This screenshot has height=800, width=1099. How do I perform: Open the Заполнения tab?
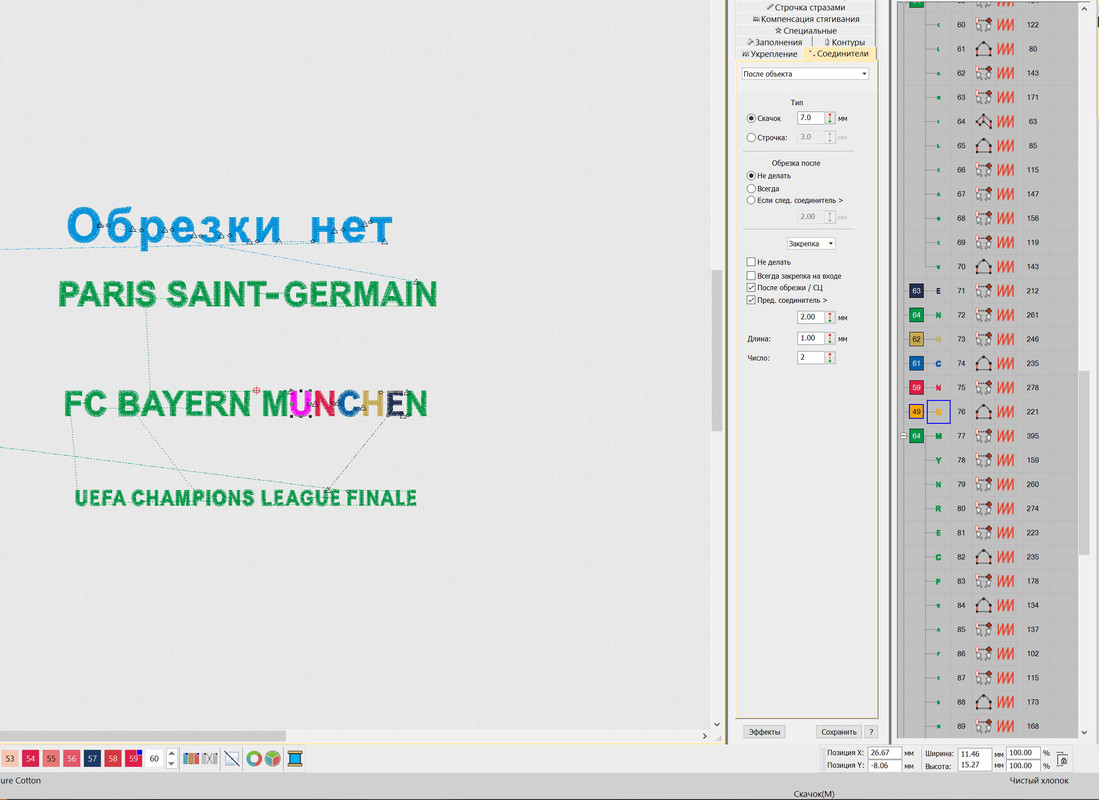pyautogui.click(x=774, y=42)
